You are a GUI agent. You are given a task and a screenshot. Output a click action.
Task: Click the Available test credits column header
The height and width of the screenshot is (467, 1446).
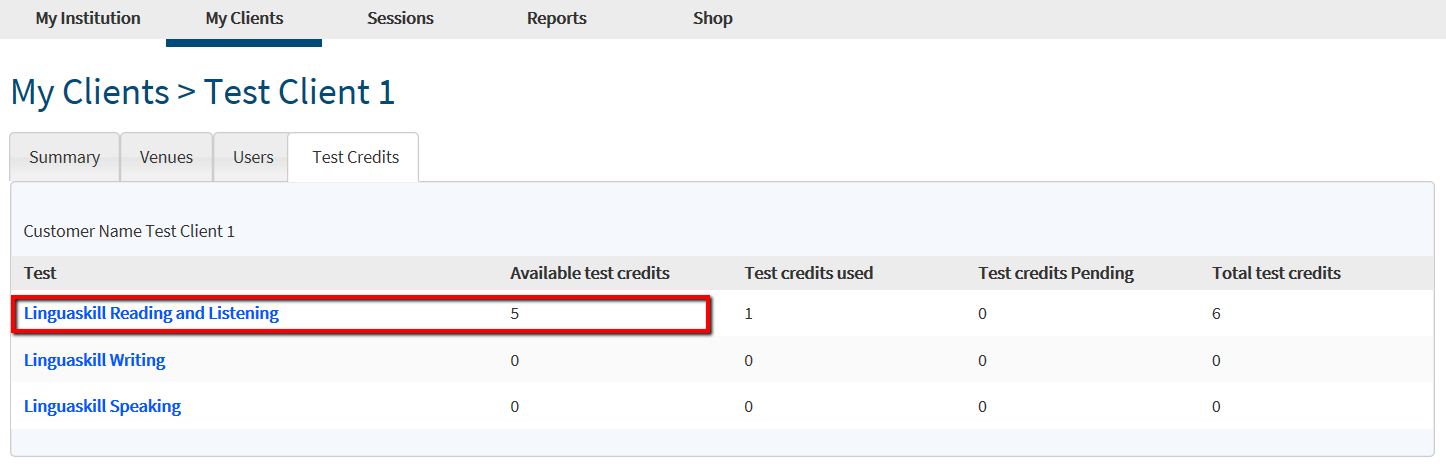[x=590, y=273]
